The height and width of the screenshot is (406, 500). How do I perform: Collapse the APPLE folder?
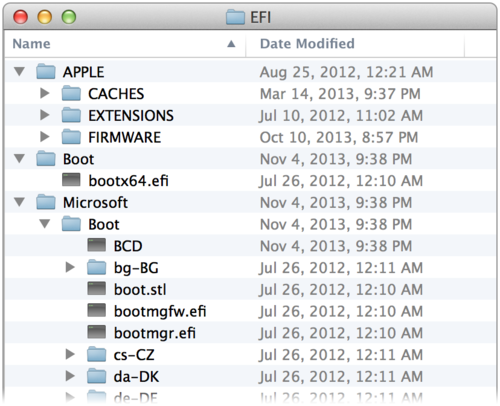(x=20, y=71)
